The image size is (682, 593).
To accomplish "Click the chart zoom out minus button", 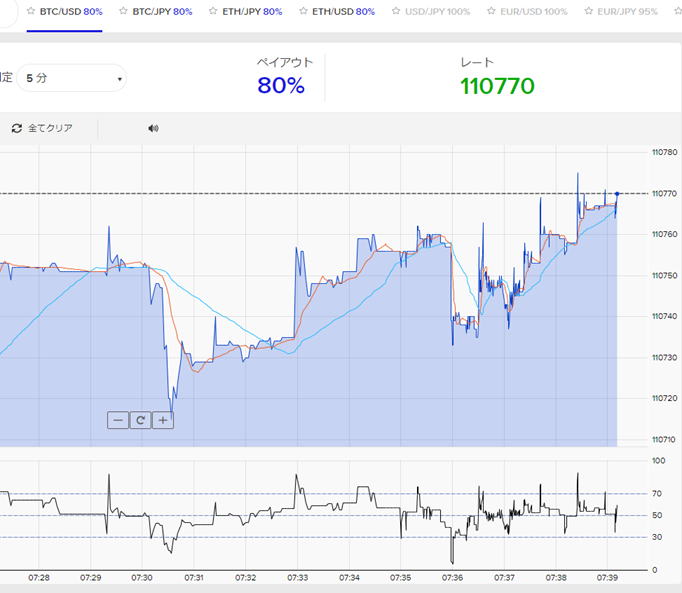I will (x=119, y=420).
